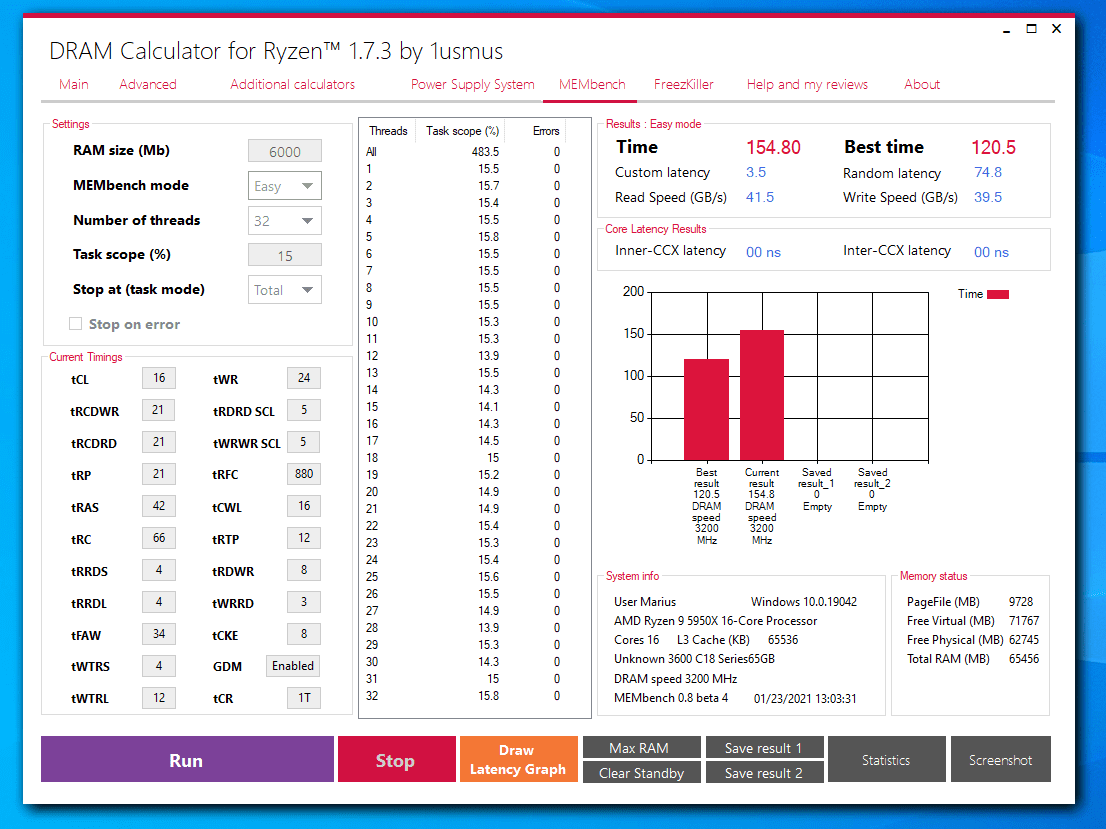This screenshot has width=1106, height=829.
Task: Click the tRFC timing value 880
Action: [x=304, y=474]
